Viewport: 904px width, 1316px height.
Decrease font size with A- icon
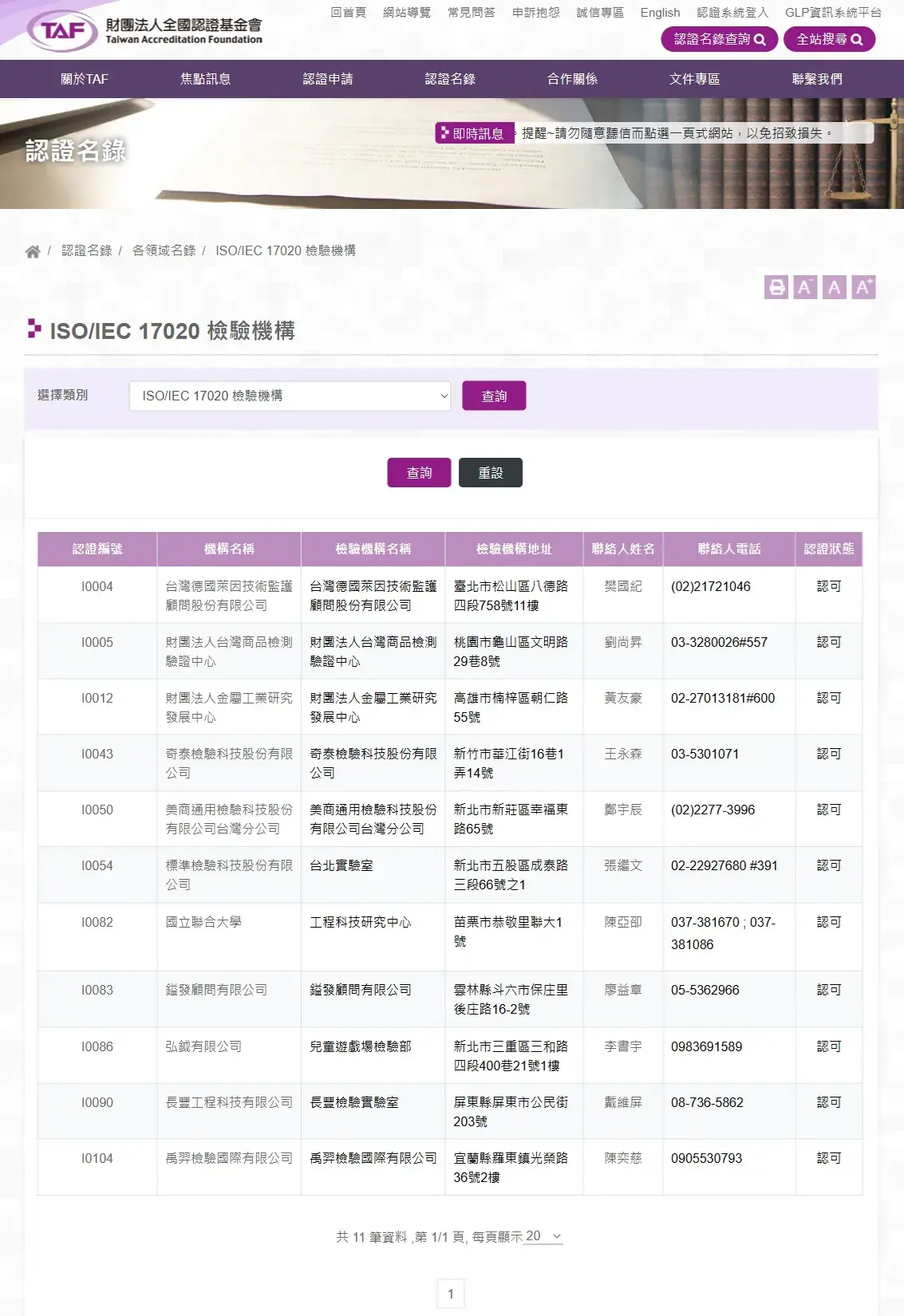(805, 287)
